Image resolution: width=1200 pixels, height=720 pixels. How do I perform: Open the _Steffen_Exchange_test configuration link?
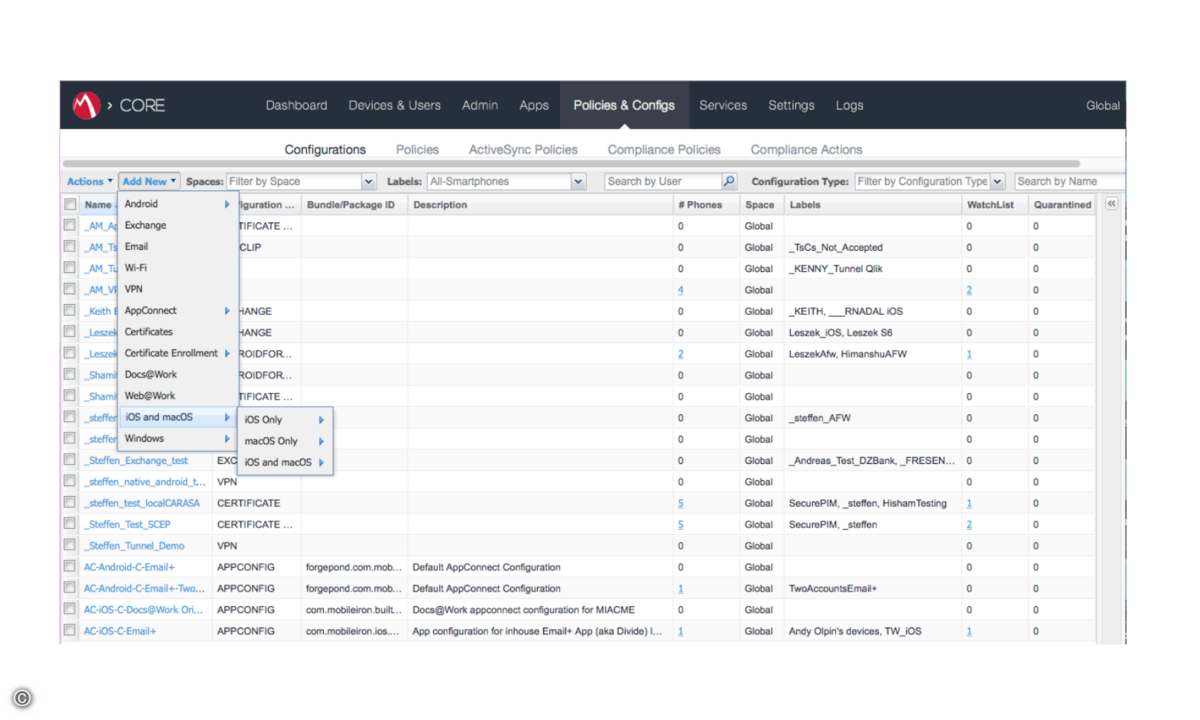point(136,460)
